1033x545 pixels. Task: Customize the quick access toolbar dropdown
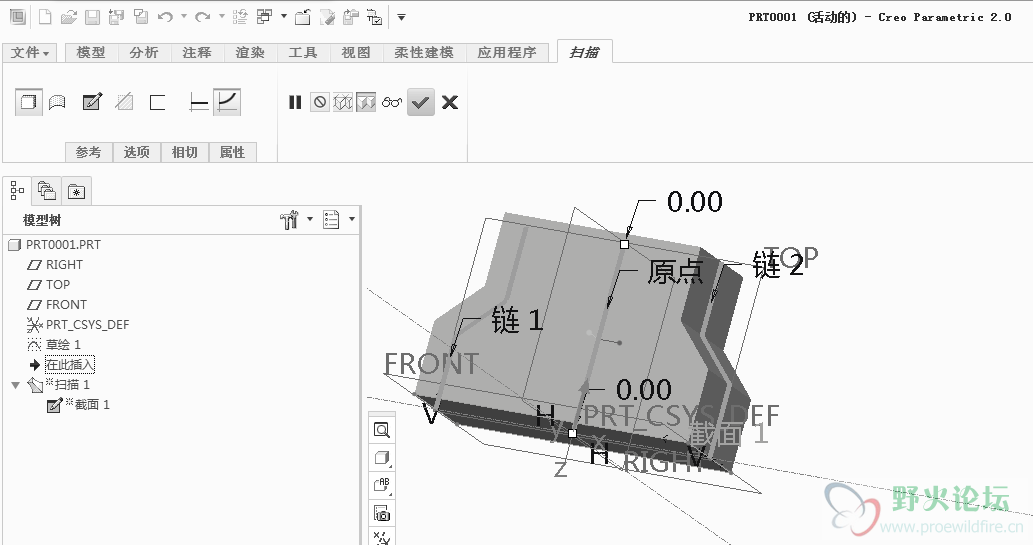[x=401, y=17]
